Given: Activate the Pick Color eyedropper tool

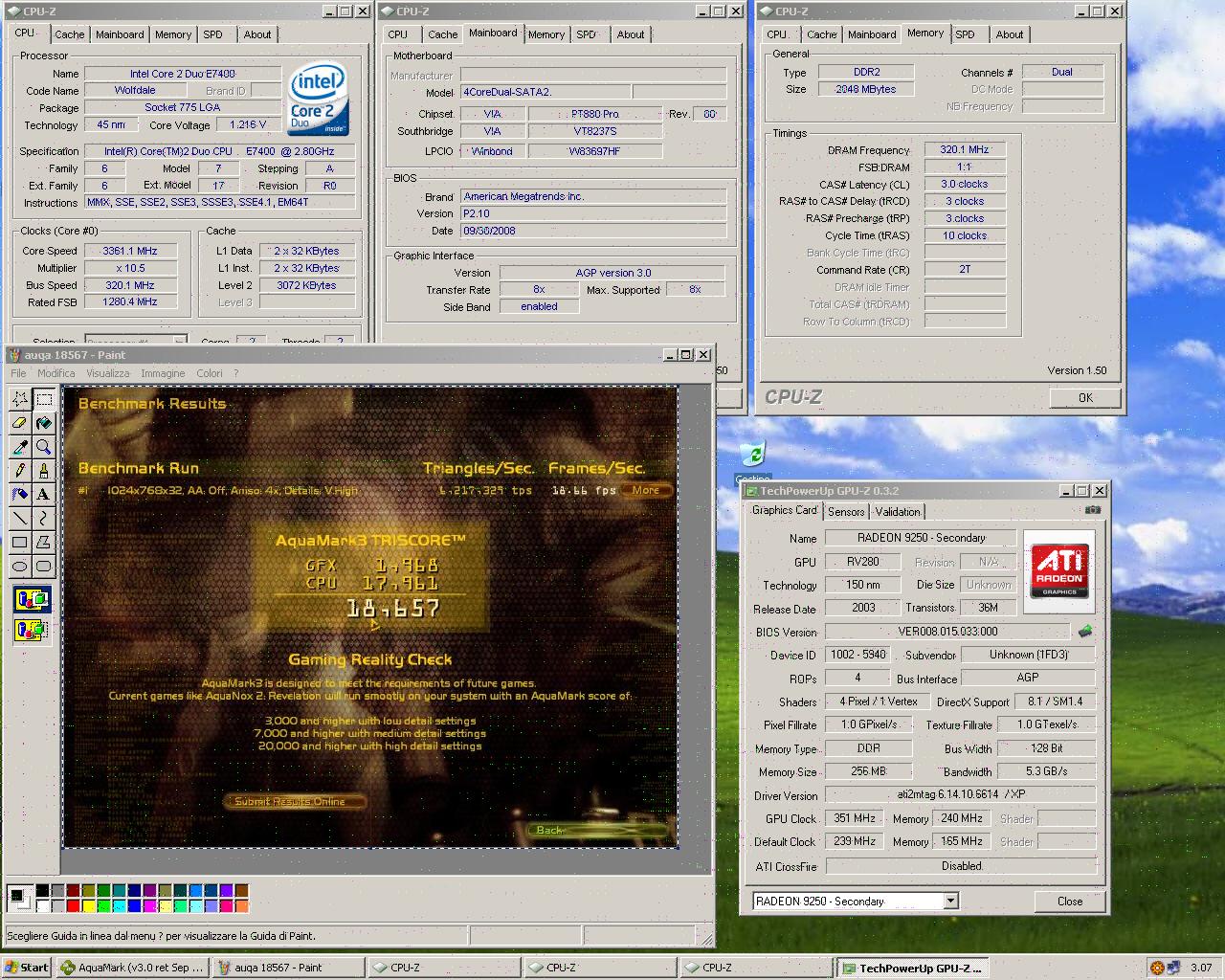Looking at the screenshot, I should click(20, 446).
